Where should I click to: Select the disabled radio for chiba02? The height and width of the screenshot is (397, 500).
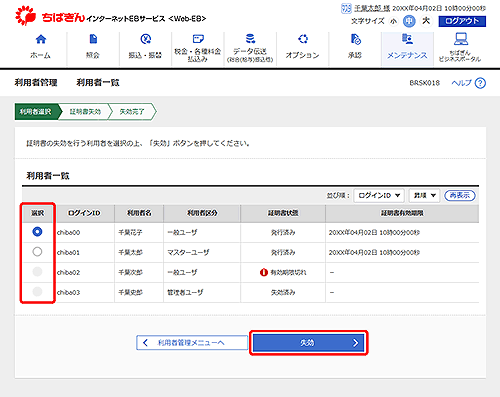(x=37, y=272)
